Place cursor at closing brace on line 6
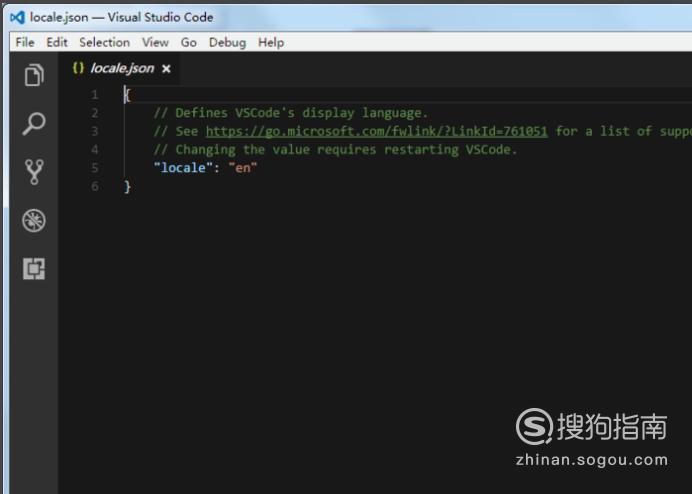The height and width of the screenshot is (494, 692). tap(127, 187)
